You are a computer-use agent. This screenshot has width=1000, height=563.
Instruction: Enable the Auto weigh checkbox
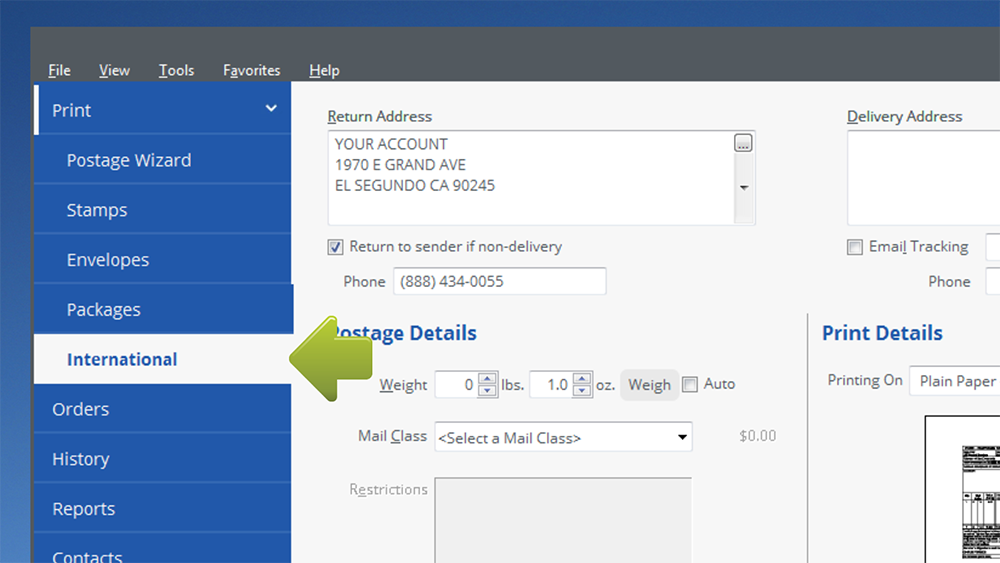tap(690, 384)
